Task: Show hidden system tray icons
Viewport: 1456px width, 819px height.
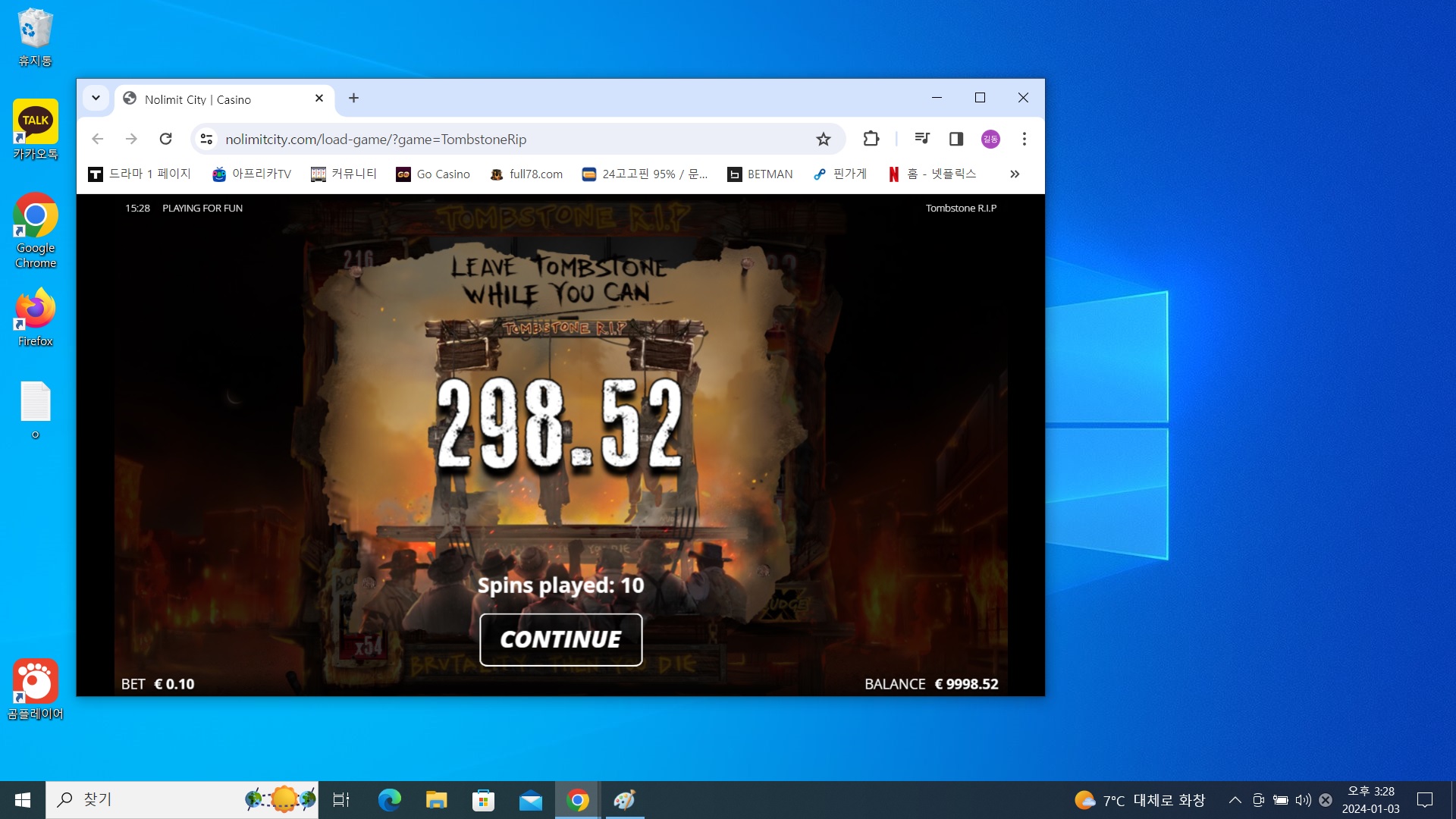Action: point(1235,800)
